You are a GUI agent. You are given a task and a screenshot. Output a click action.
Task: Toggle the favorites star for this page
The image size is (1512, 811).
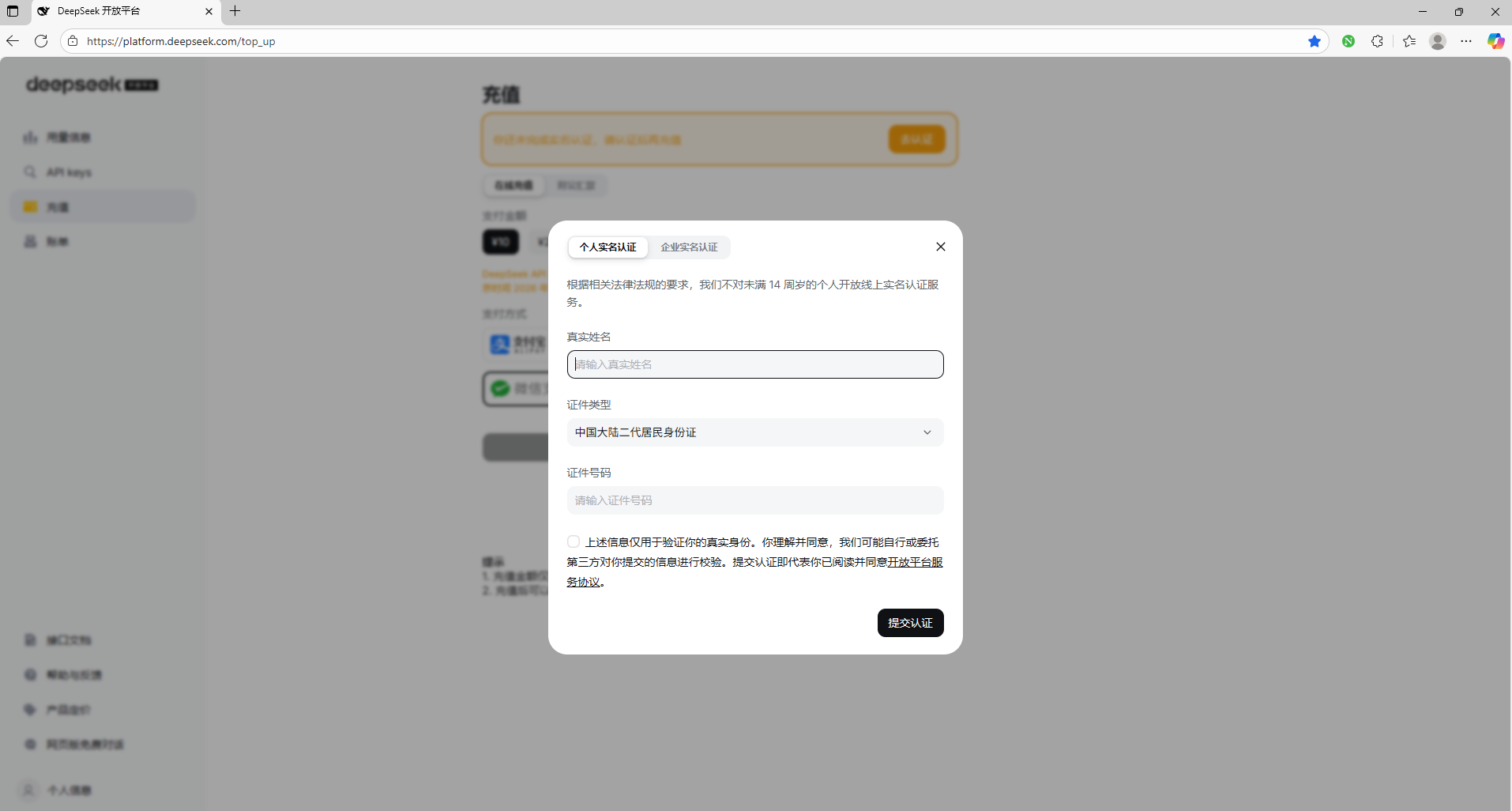click(x=1315, y=41)
